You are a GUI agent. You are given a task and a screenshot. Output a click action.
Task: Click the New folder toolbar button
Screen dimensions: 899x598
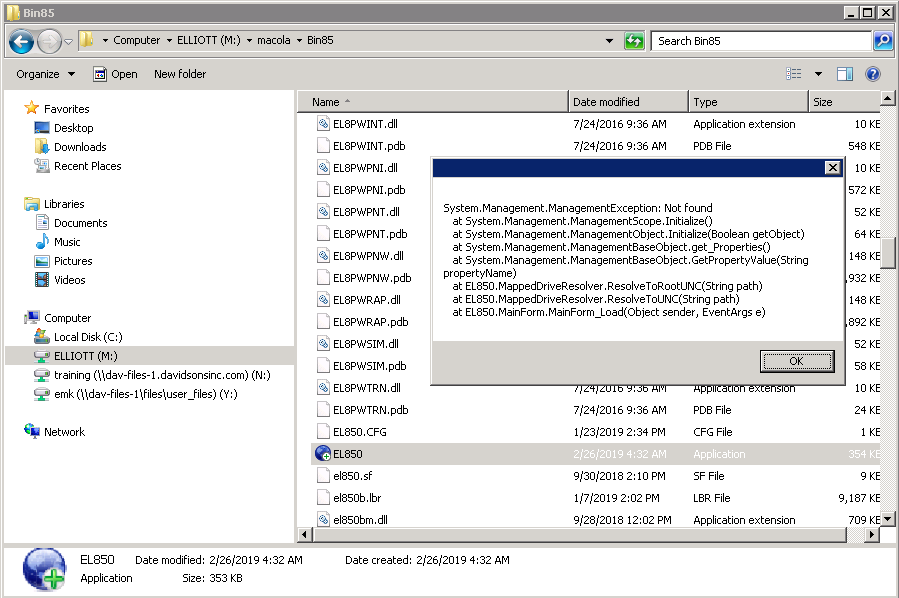(180, 74)
